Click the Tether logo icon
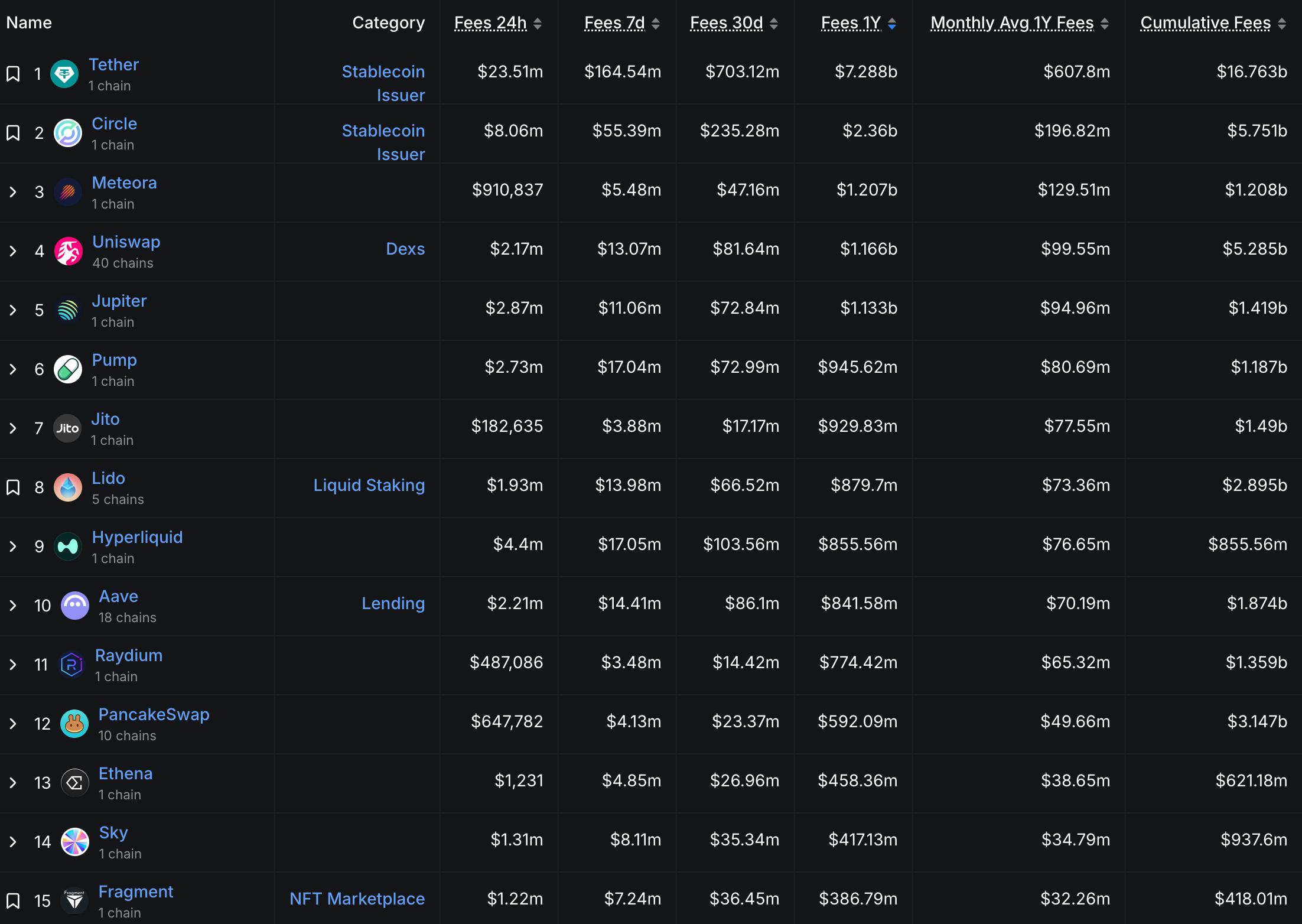Image resolution: width=1302 pixels, height=924 pixels. [64, 74]
